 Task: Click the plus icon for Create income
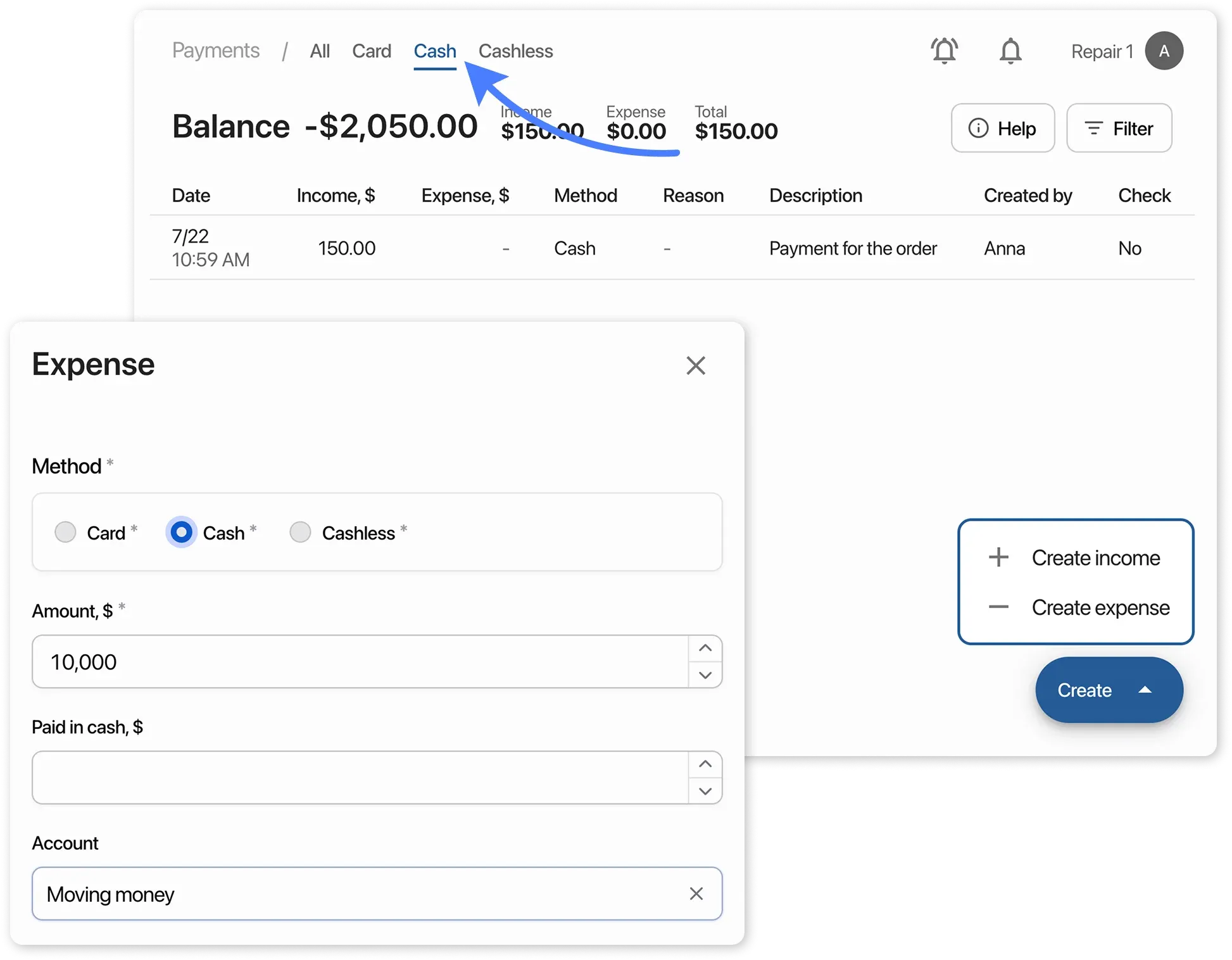click(998, 557)
